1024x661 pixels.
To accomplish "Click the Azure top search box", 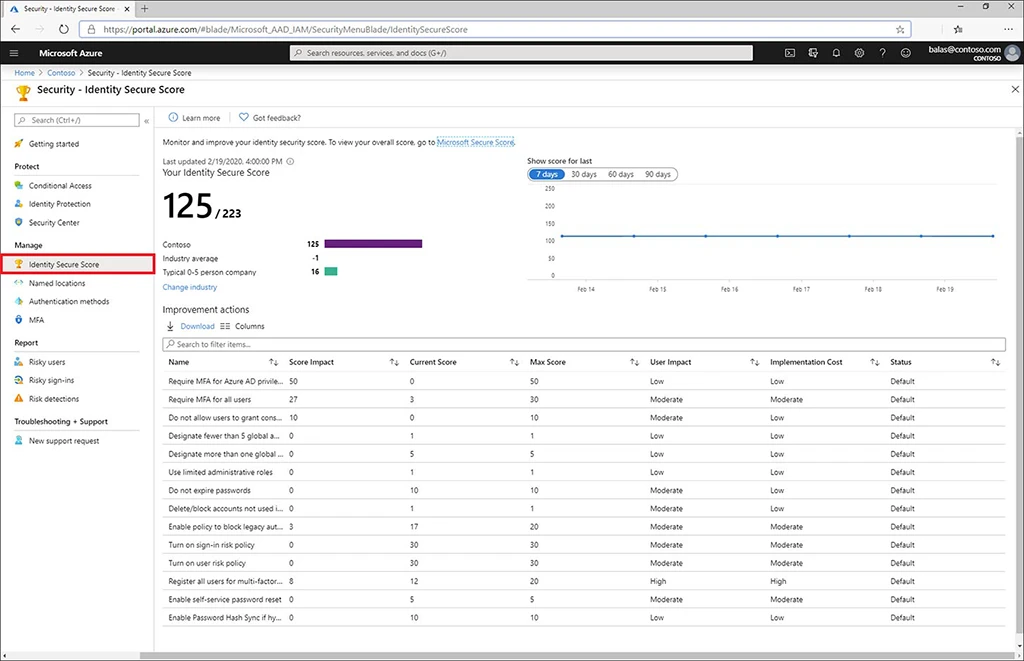I will [521, 53].
